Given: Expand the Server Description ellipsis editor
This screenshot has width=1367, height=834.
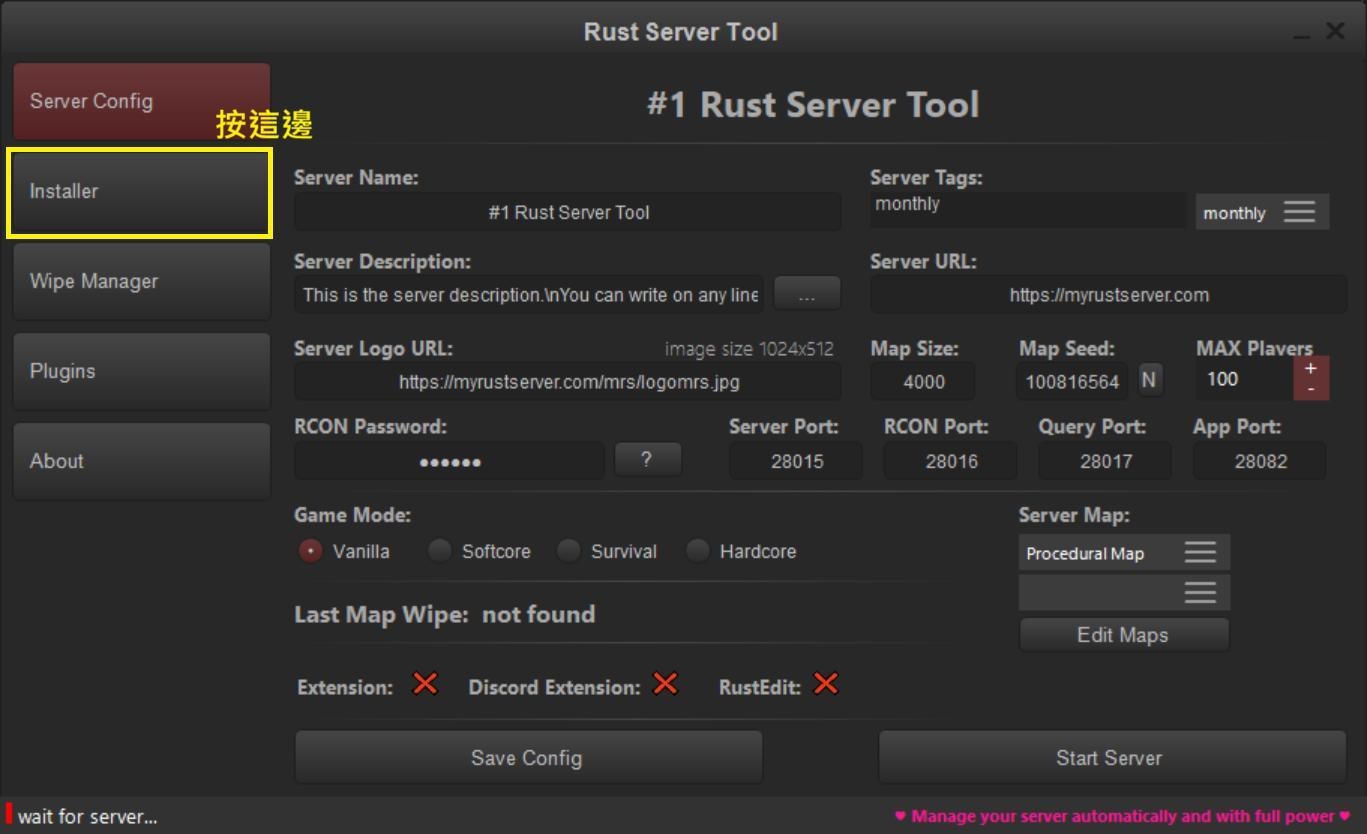Looking at the screenshot, I should [806, 293].
